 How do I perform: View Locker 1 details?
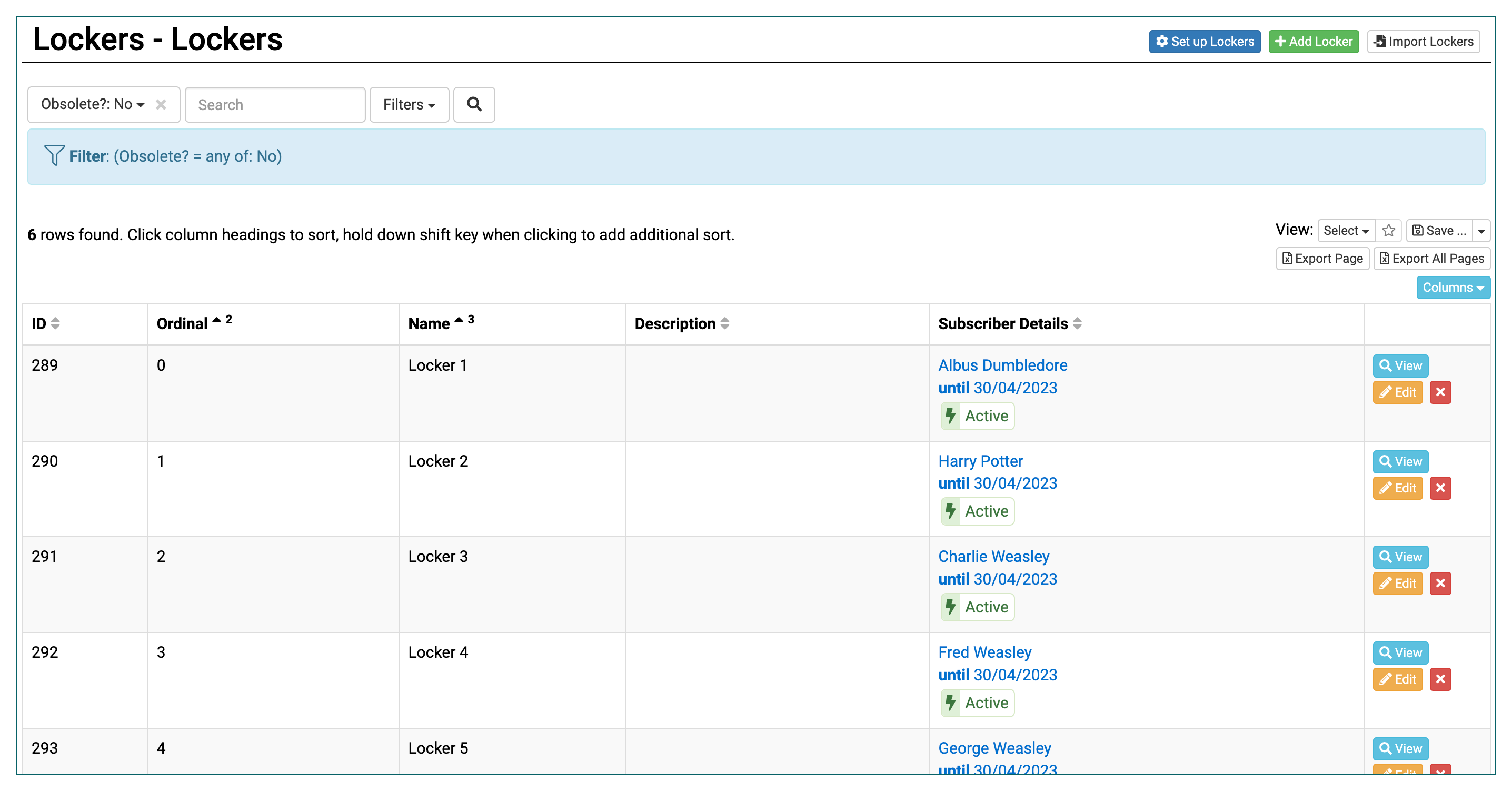click(x=1400, y=366)
